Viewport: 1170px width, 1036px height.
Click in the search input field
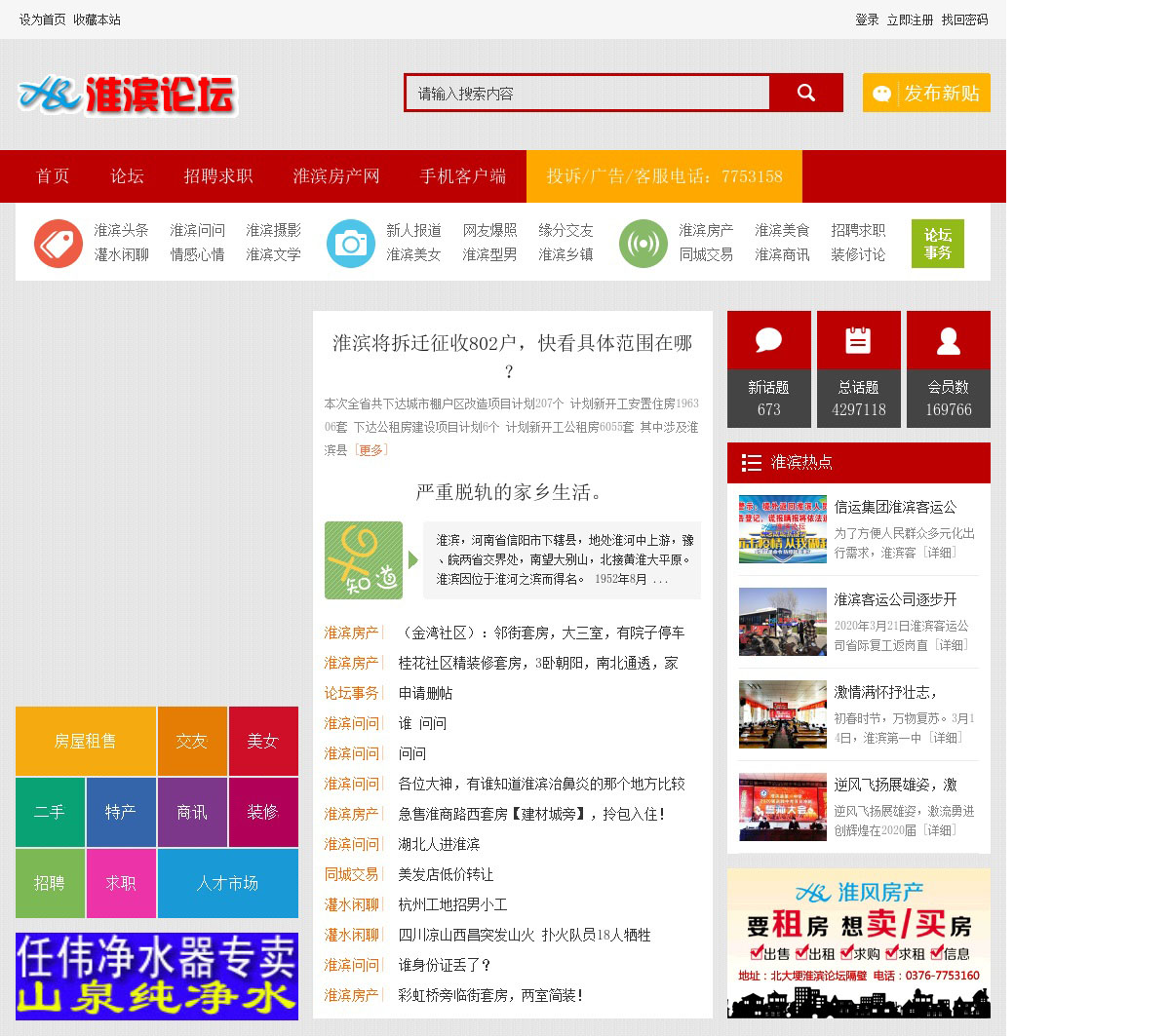[x=587, y=94]
